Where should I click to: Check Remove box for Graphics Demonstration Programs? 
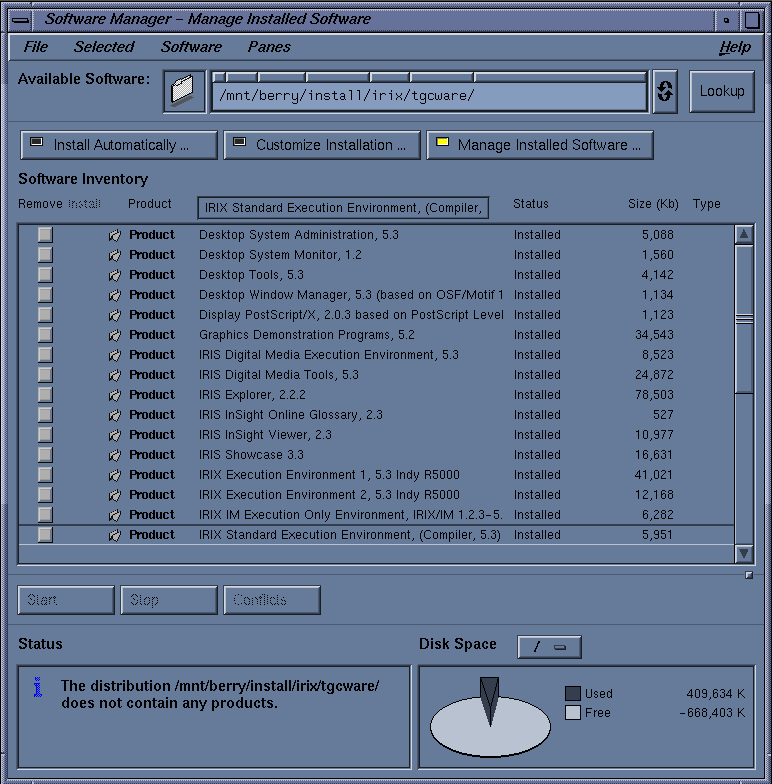pos(45,334)
